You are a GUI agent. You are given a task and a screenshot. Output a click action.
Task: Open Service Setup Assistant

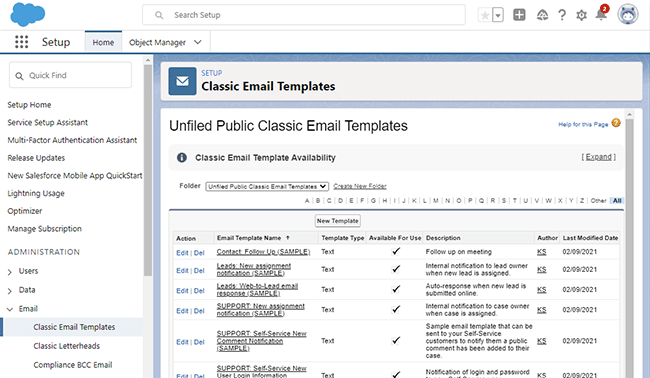pyautogui.click(x=48, y=123)
